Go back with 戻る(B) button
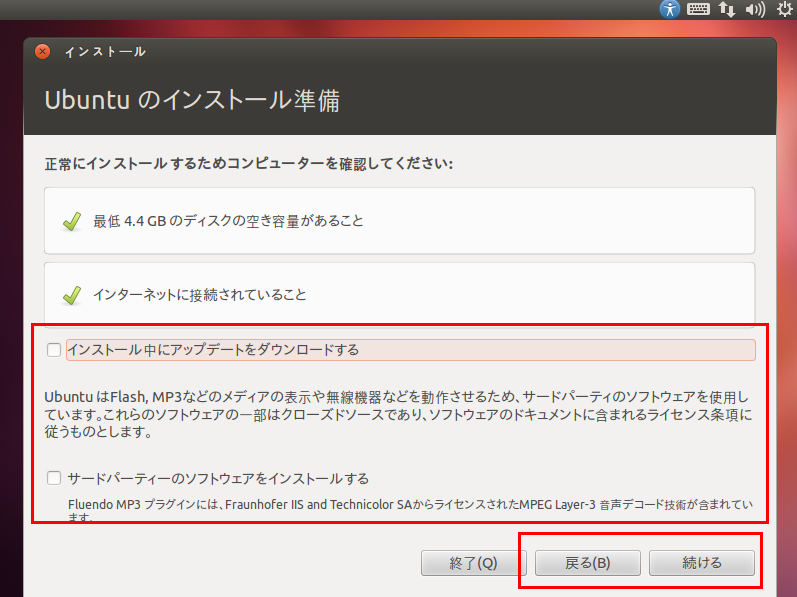Viewport: 797px width, 597px height. click(x=588, y=563)
